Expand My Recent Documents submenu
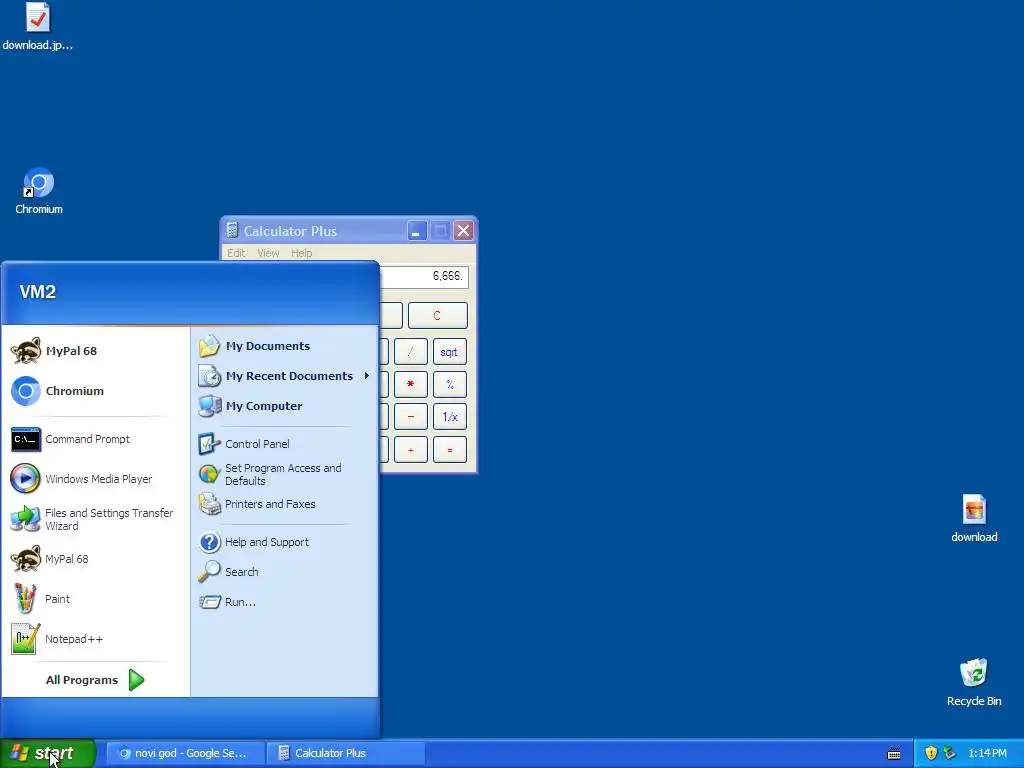This screenshot has height=768, width=1024. point(284,376)
